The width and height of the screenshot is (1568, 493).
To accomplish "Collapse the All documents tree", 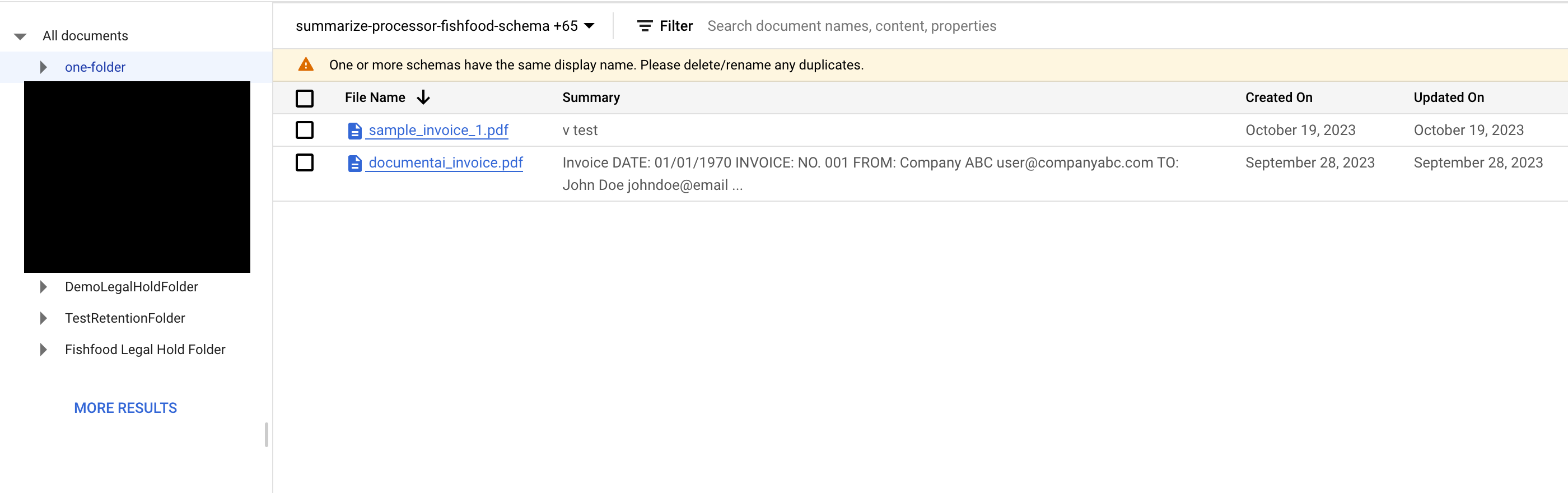I will [x=20, y=36].
